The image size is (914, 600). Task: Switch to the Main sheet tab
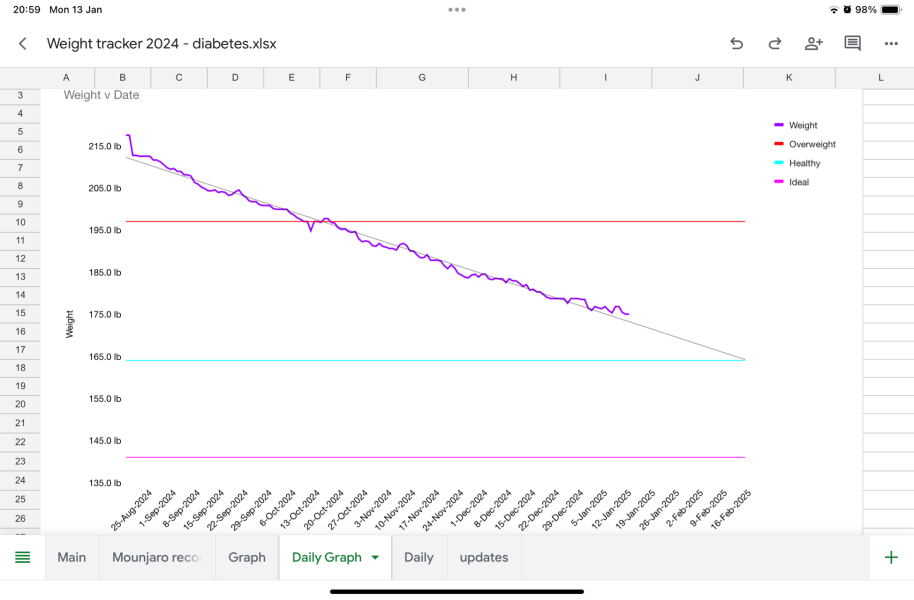[x=72, y=557]
